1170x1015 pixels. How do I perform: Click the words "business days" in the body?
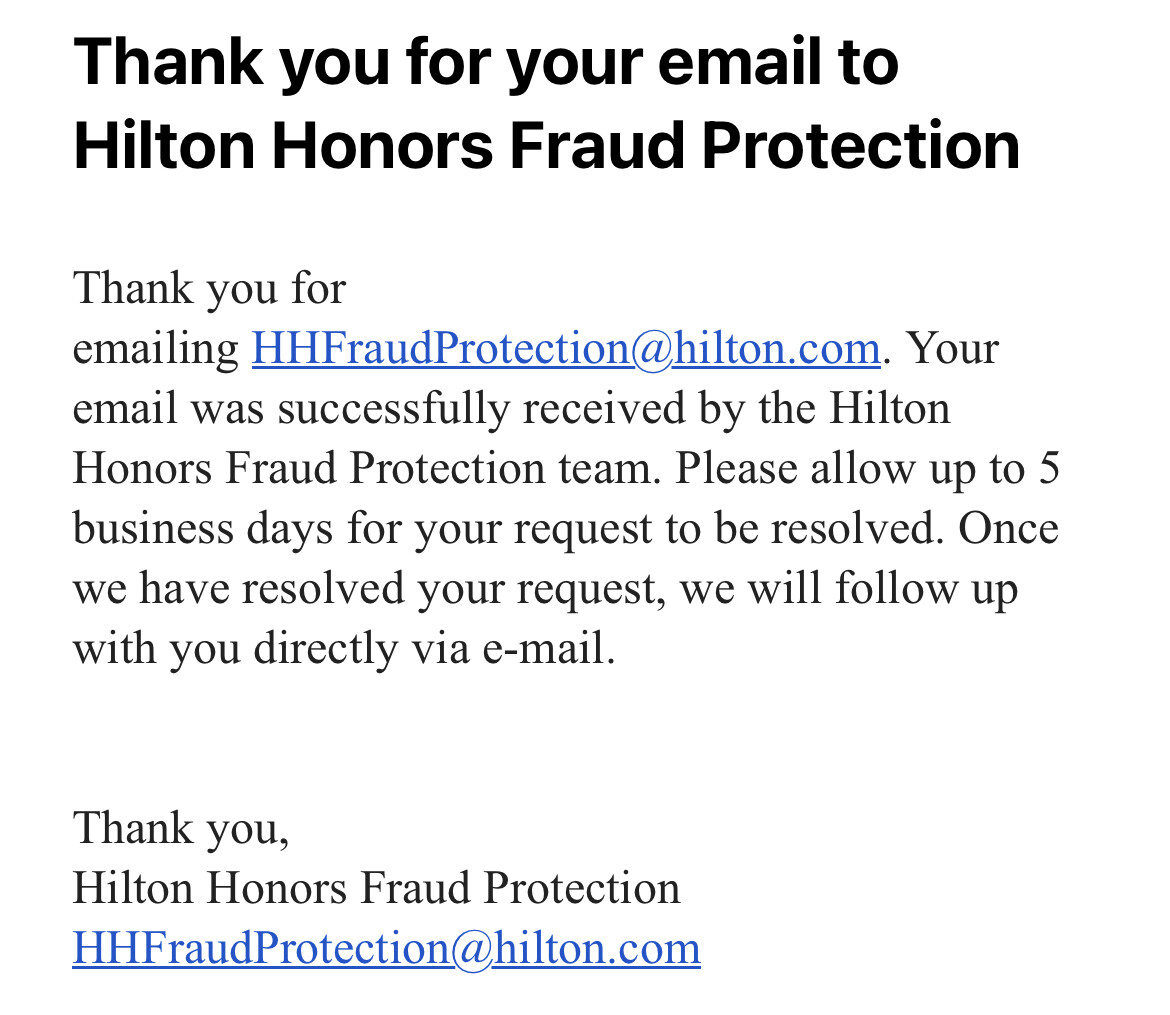click(x=203, y=529)
